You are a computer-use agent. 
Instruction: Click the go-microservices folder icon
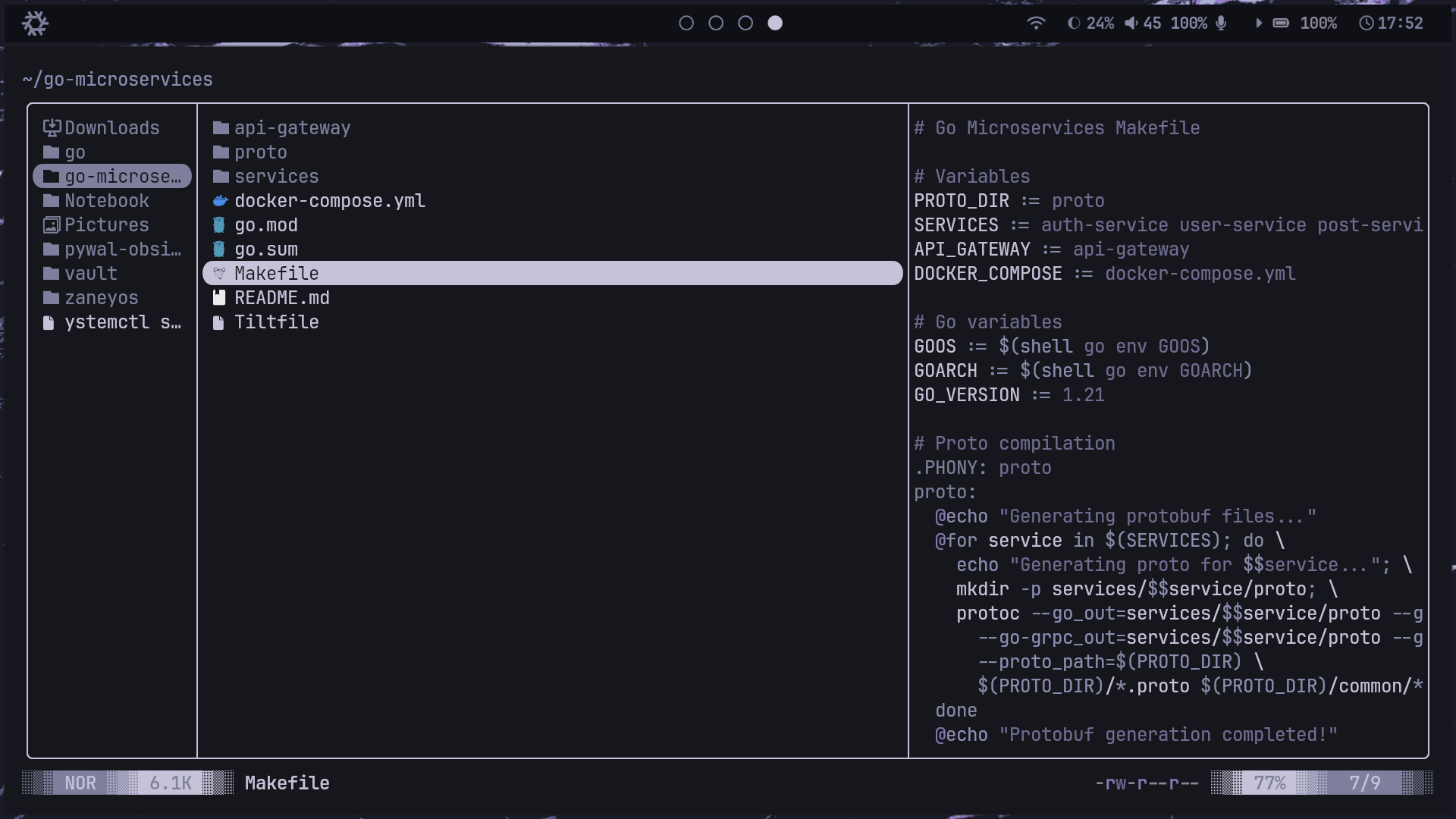pos(52,176)
